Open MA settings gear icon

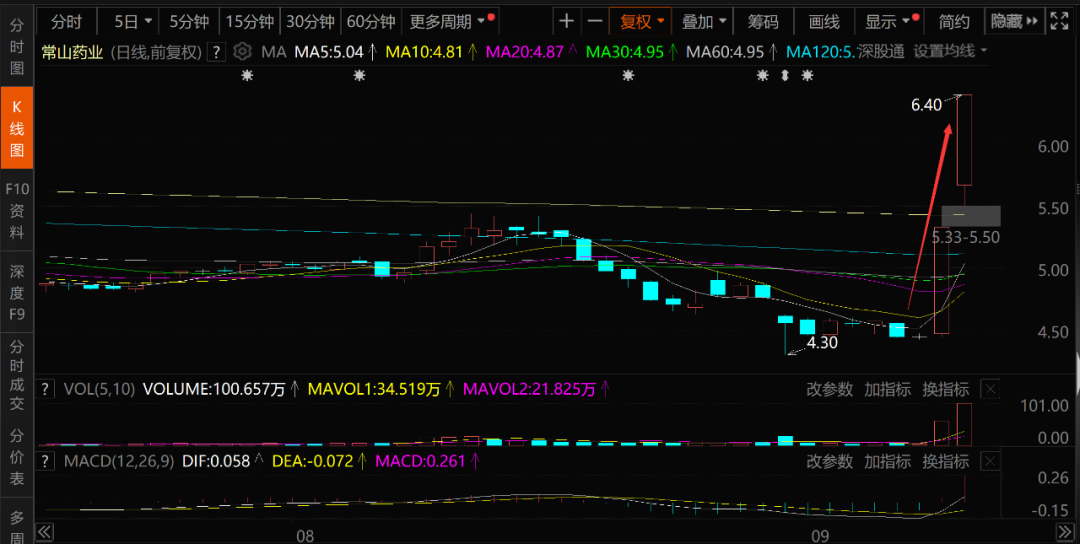(x=241, y=52)
